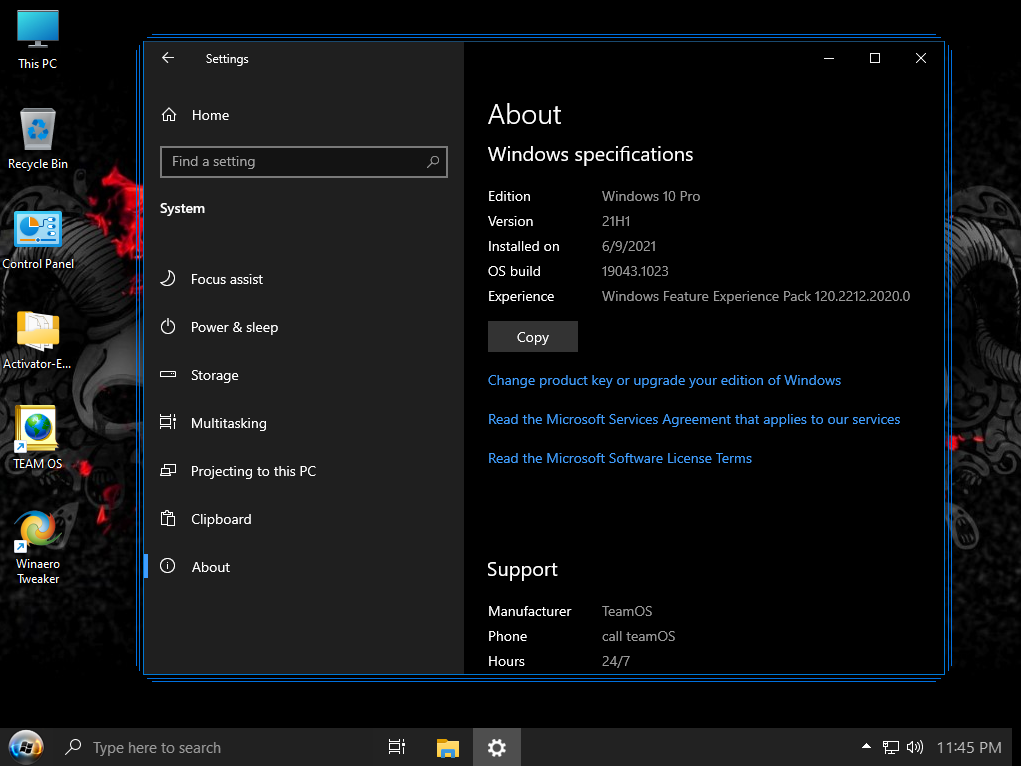The height and width of the screenshot is (766, 1021).
Task: Click the Windows 10 Pro edition value
Action: pos(650,196)
